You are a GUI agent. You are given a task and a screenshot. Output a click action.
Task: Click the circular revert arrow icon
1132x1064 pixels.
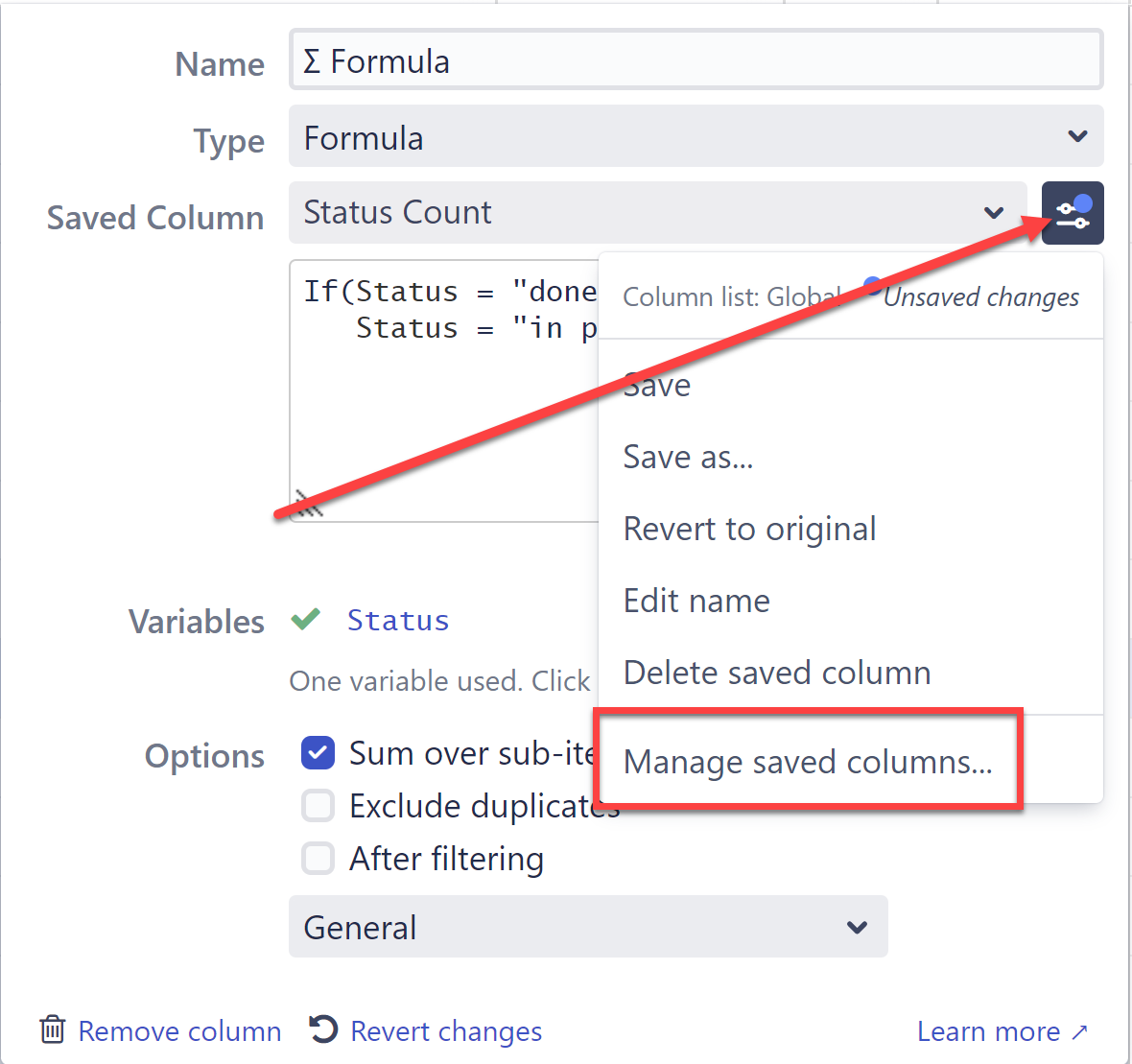point(322,1029)
